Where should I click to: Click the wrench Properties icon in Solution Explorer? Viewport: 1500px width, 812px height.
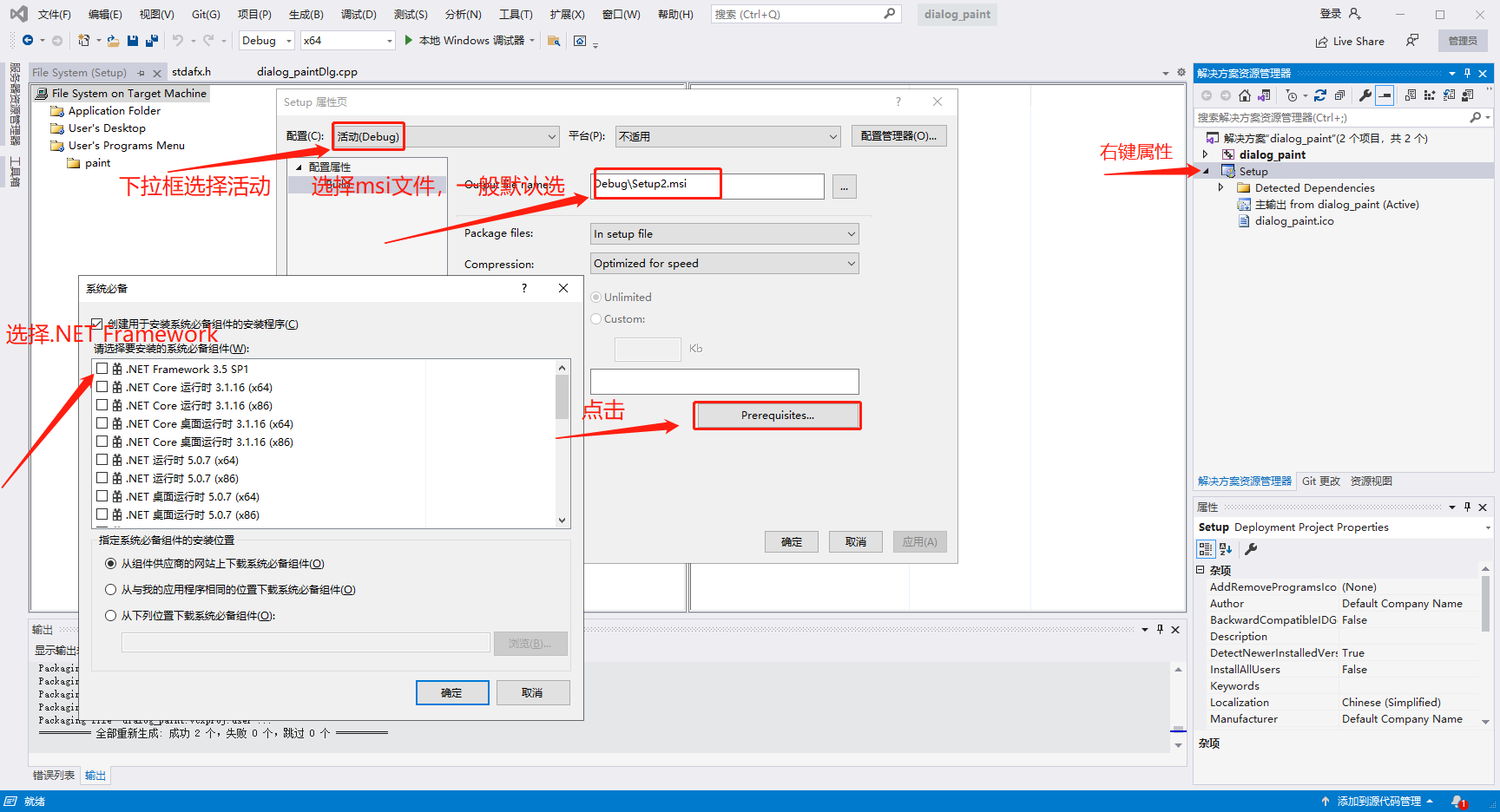[1365, 95]
